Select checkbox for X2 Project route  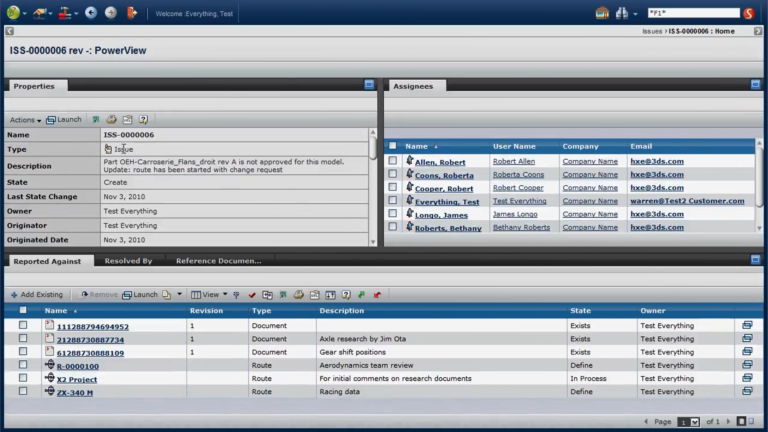23,378
